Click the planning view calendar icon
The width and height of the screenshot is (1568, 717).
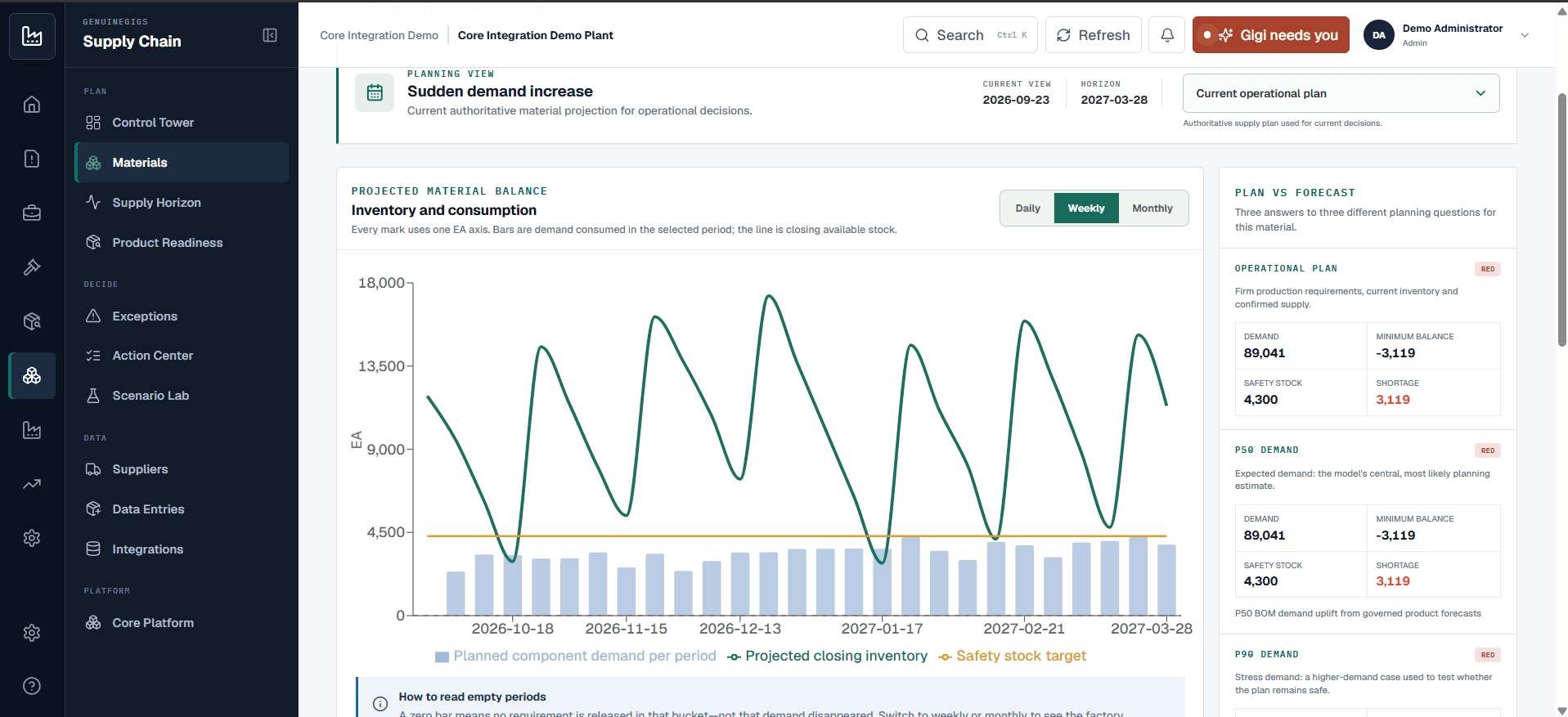tap(375, 92)
